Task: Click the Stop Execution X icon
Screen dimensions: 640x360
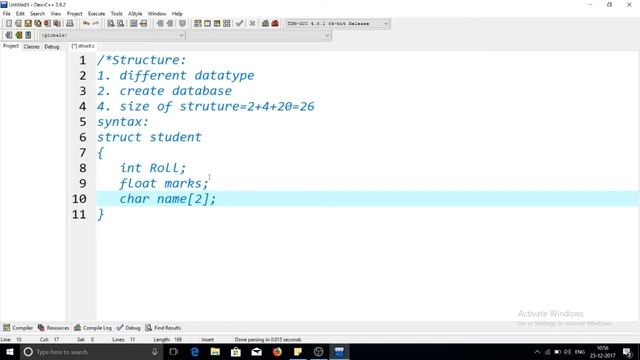Action: 252,24
